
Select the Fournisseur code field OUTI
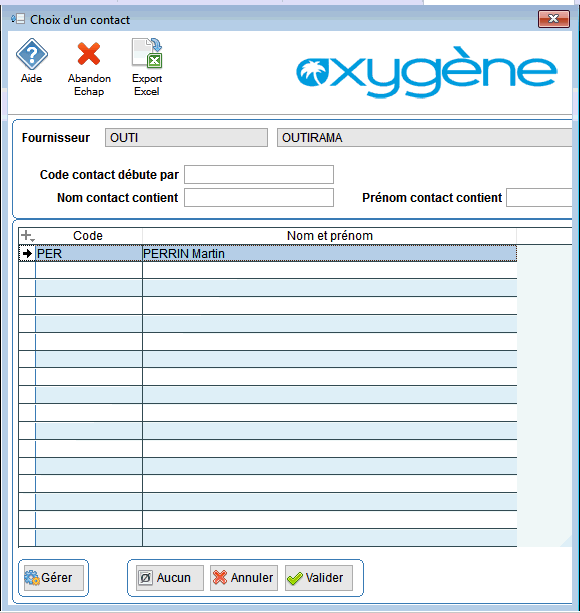click(186, 138)
